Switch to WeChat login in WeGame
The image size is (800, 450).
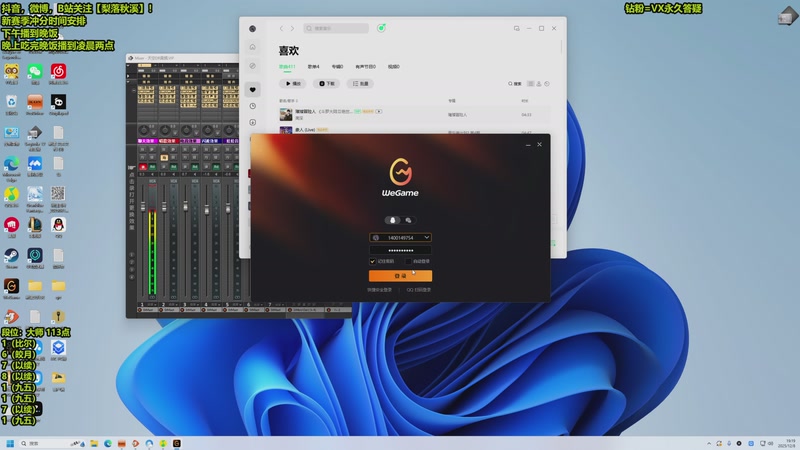click(x=408, y=220)
